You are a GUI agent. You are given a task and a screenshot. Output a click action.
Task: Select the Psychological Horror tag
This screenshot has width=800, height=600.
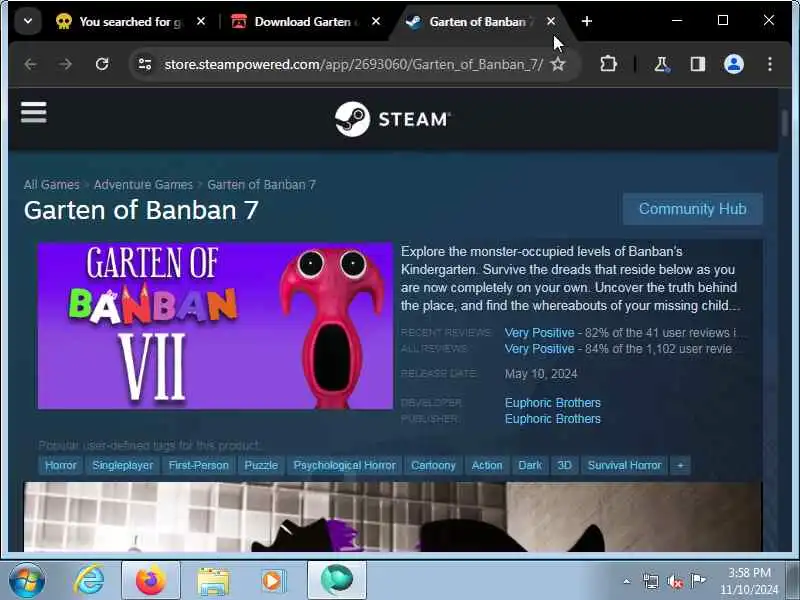click(x=344, y=465)
